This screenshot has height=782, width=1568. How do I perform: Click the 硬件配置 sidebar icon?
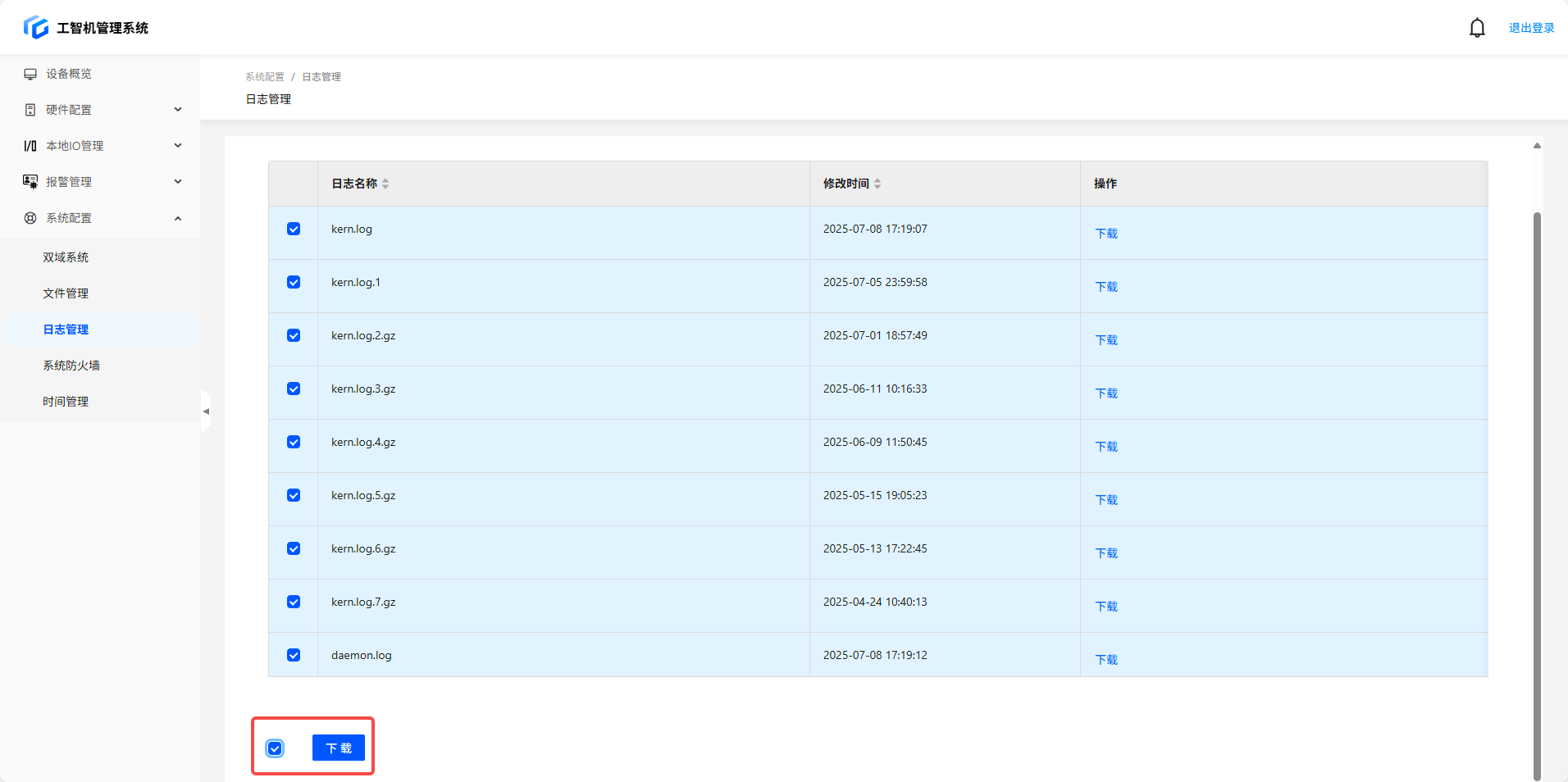pyautogui.click(x=30, y=110)
